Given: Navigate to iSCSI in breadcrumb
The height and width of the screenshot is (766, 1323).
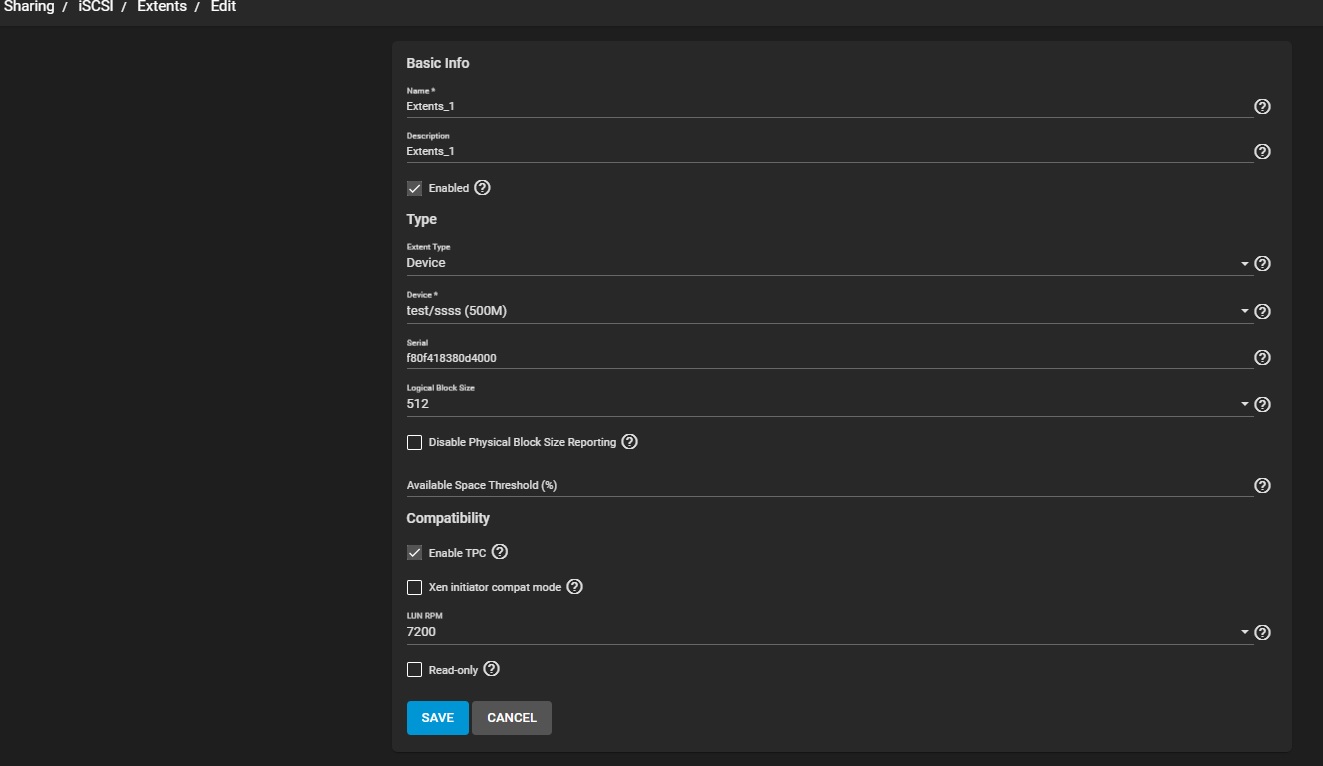Looking at the screenshot, I should tap(95, 7).
